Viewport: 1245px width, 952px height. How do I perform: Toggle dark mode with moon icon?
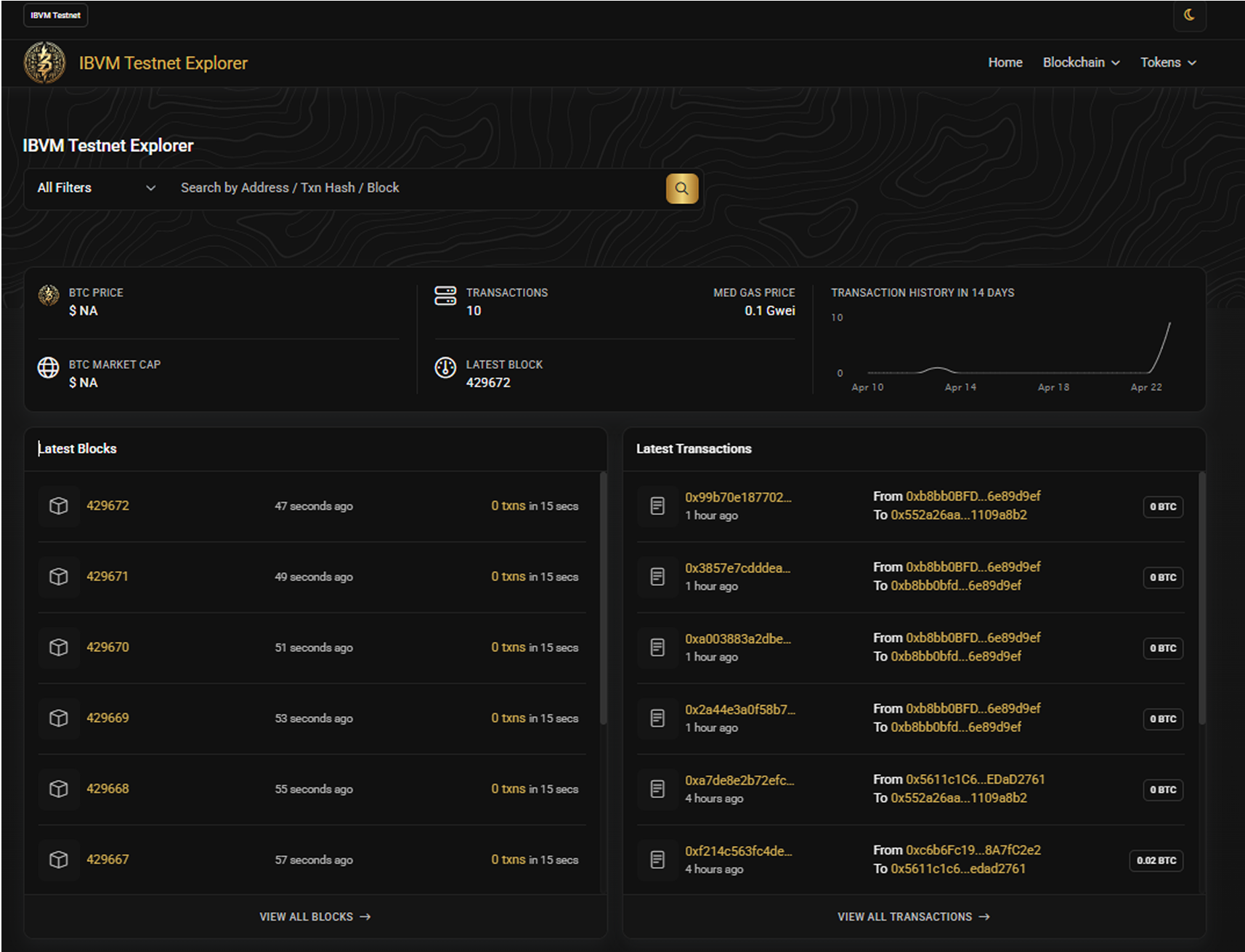pyautogui.click(x=1189, y=15)
